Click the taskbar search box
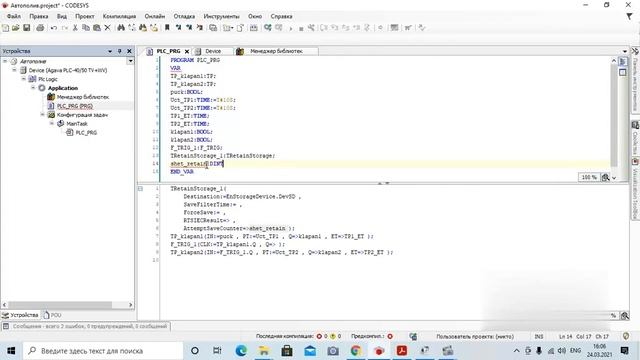 [x=103, y=351]
